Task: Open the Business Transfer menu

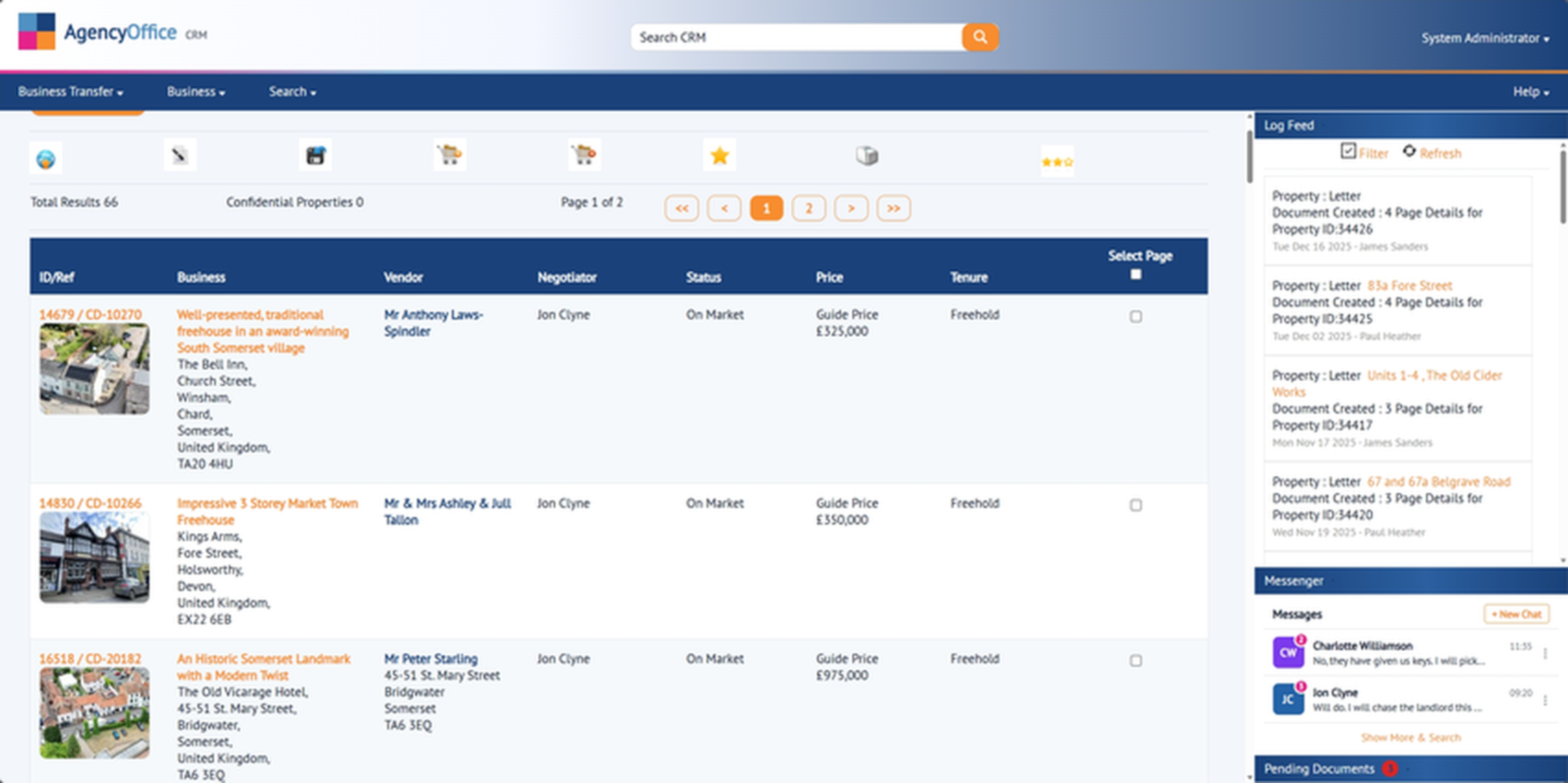Action: [x=69, y=92]
